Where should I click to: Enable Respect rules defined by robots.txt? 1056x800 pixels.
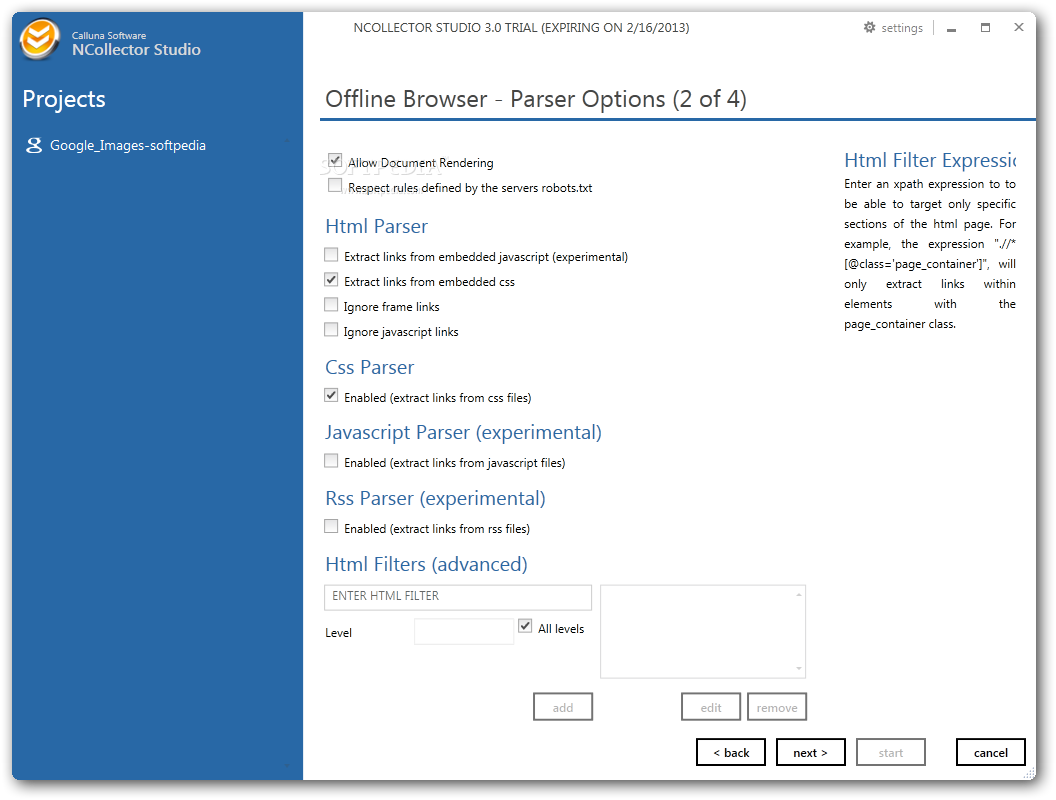click(335, 185)
